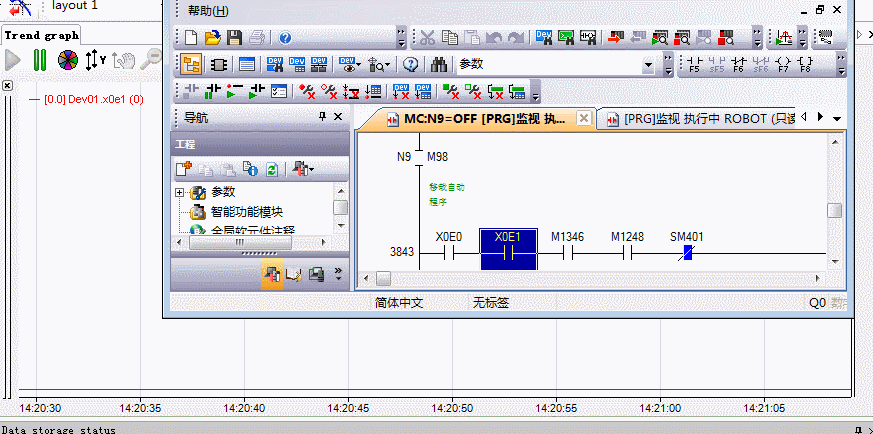The height and width of the screenshot is (434, 873).
Task: Click the scissors cut icon
Action: pyautogui.click(x=427, y=38)
